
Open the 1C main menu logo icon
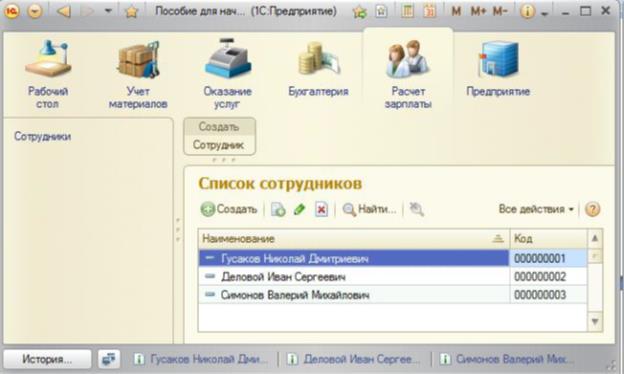pos(12,11)
